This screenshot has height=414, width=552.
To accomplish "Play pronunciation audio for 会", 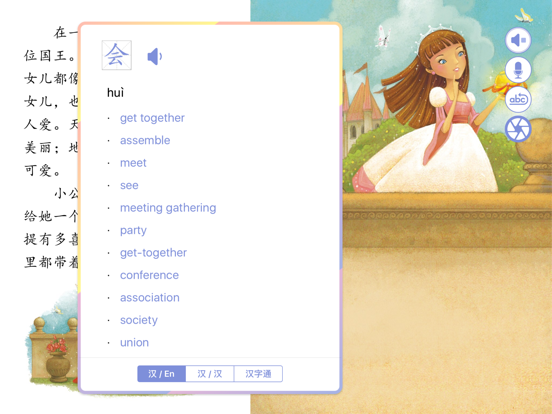I will click(155, 56).
